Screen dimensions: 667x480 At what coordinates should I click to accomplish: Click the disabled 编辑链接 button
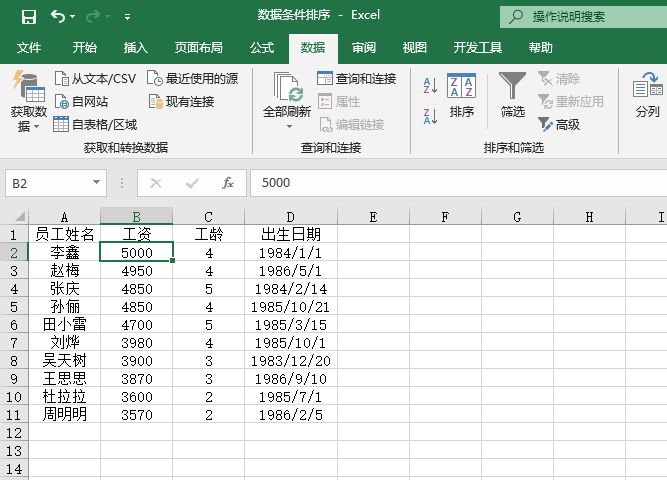[x=351, y=125]
